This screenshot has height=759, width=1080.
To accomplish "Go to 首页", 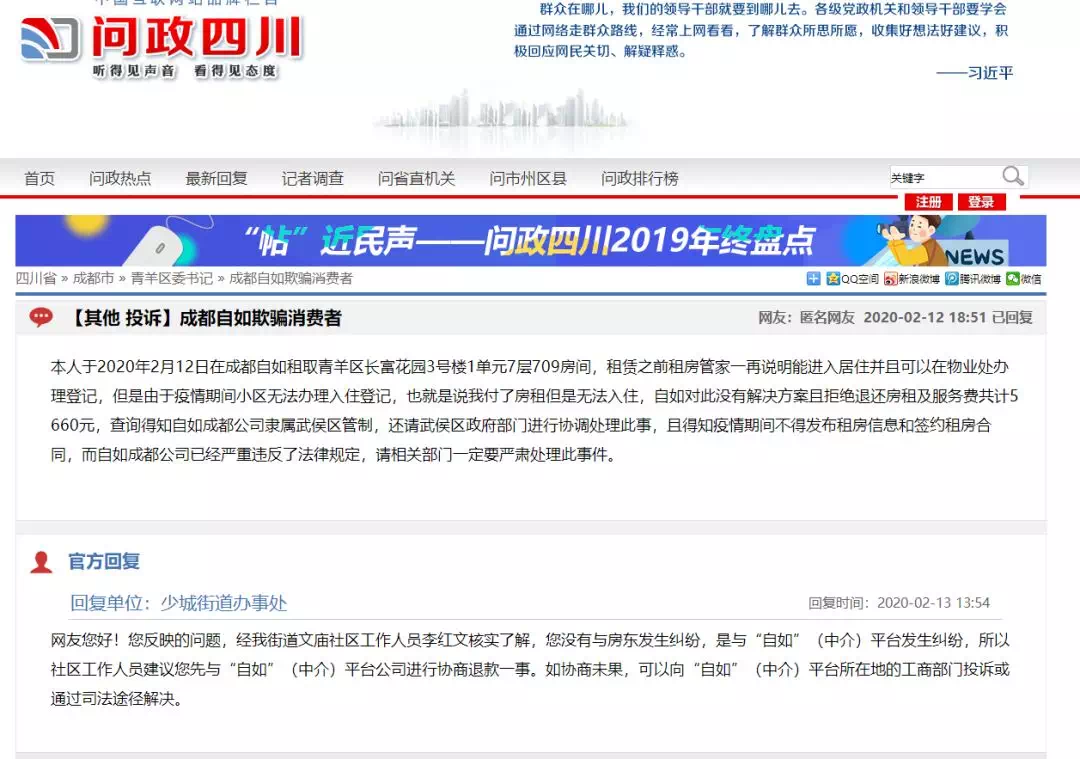I will (39, 178).
